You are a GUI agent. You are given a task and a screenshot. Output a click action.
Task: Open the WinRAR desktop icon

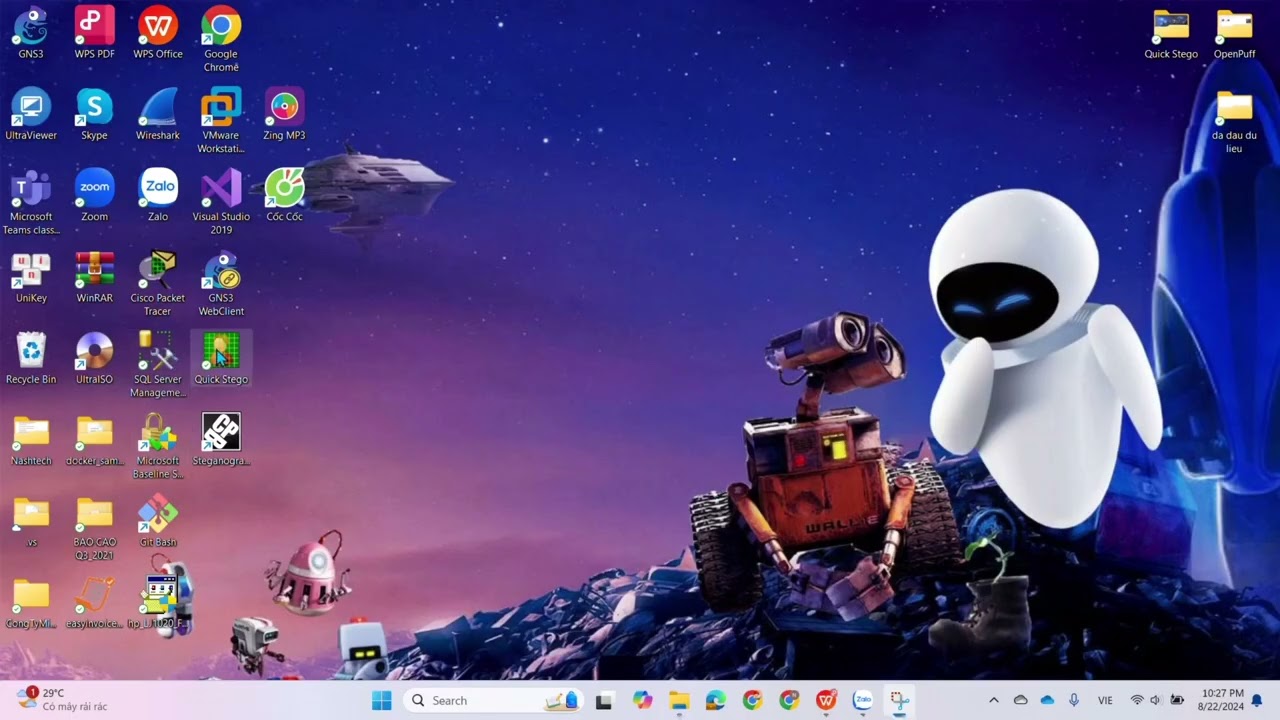[94, 273]
